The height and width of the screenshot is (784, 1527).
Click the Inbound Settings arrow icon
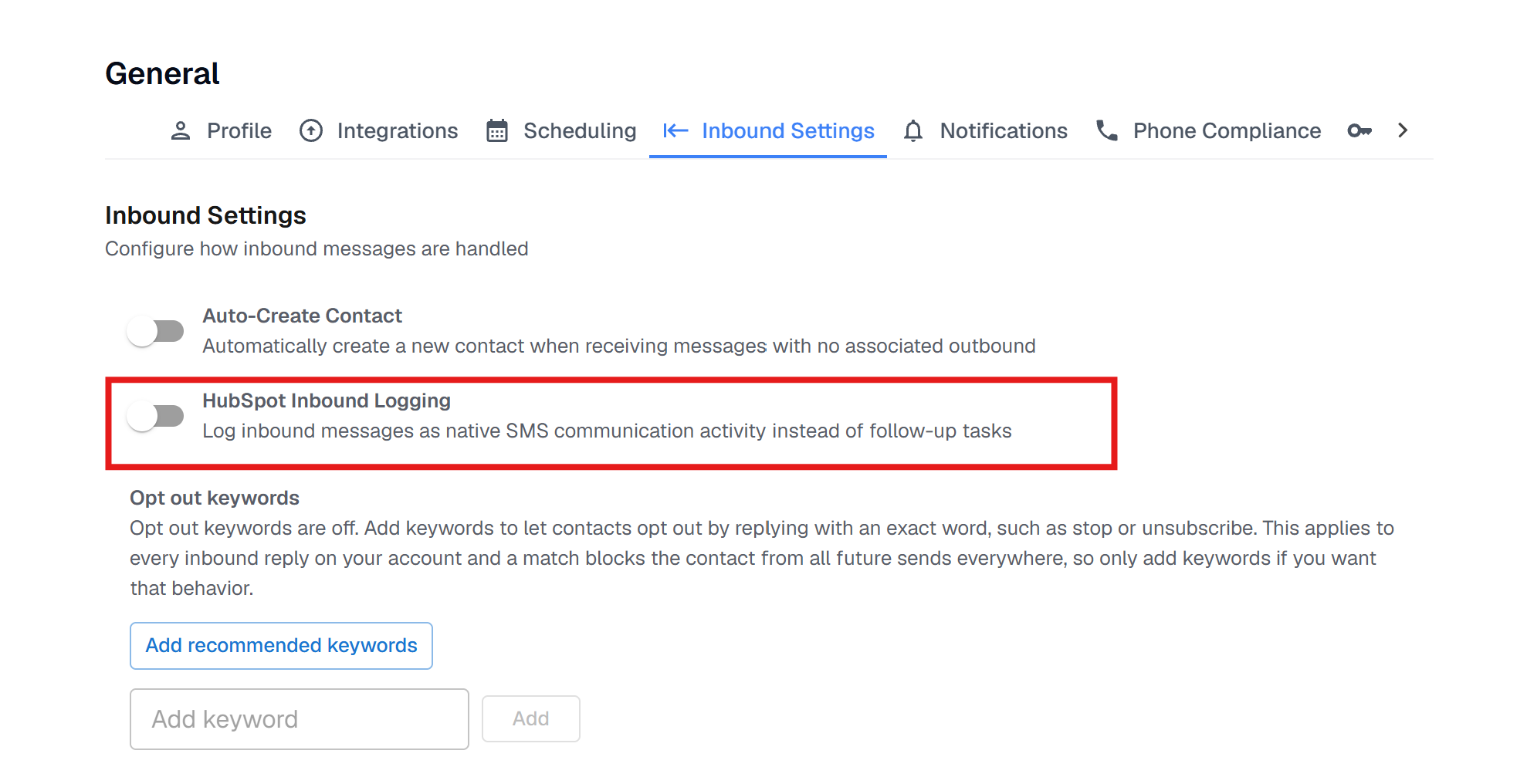(x=675, y=130)
